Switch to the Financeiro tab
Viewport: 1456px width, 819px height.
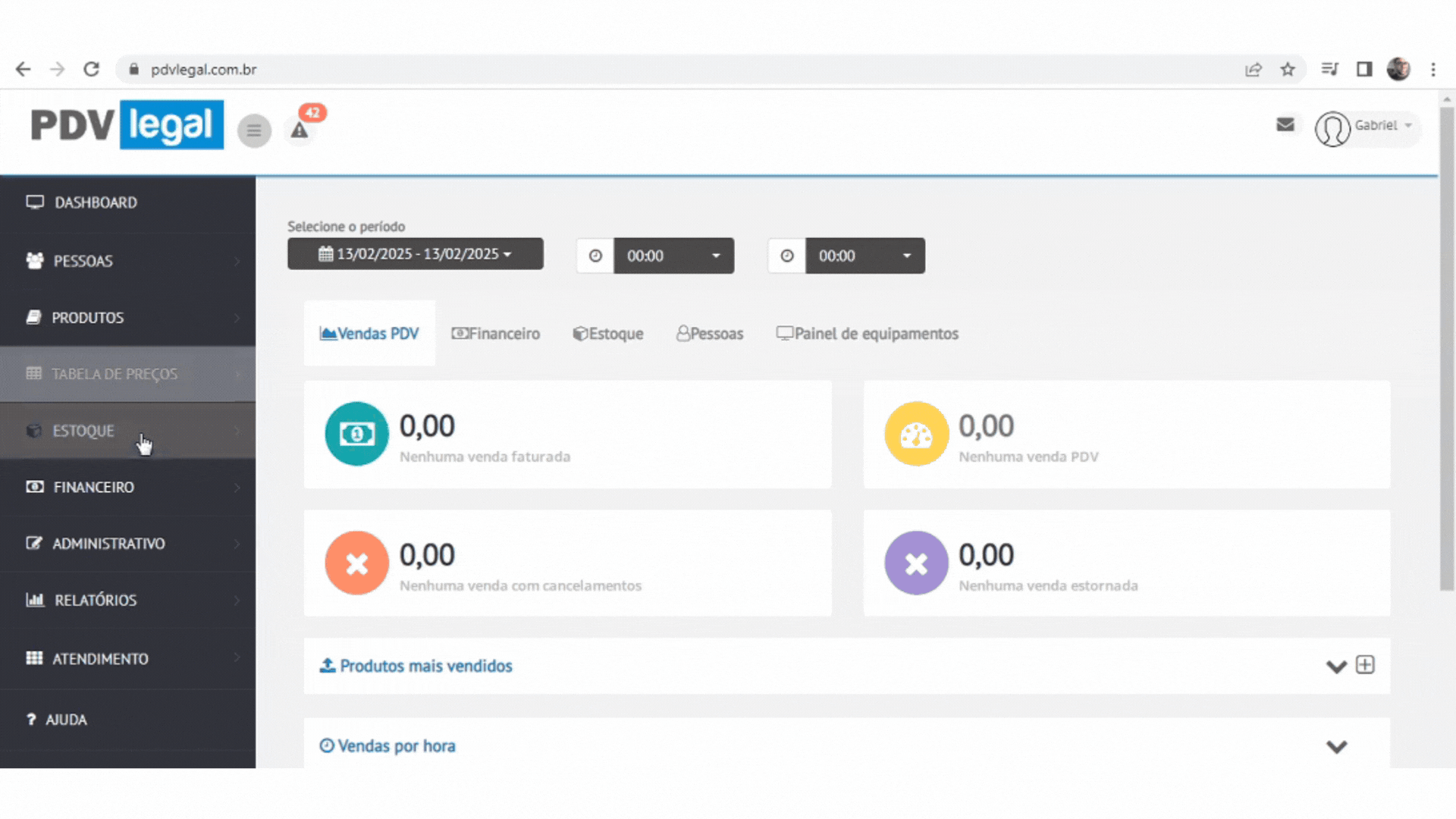tap(496, 334)
